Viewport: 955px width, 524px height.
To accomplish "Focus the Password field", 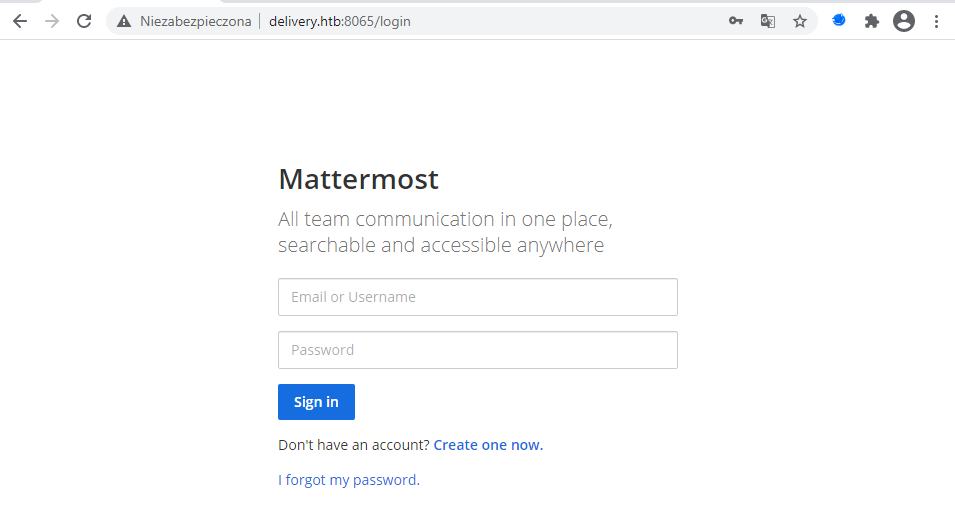I will point(478,350).
